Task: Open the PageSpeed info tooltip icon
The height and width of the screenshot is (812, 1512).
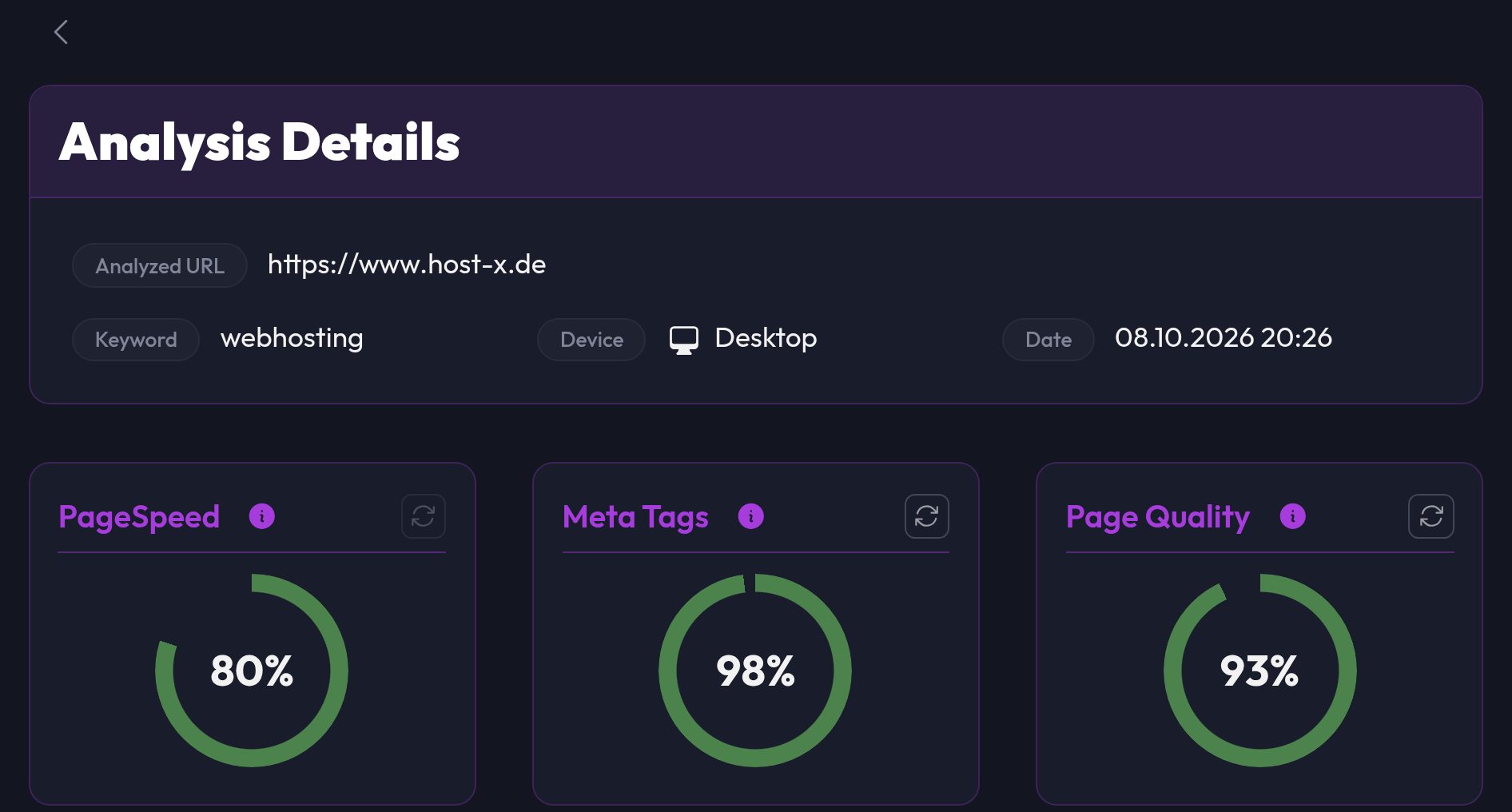Action: tap(262, 516)
